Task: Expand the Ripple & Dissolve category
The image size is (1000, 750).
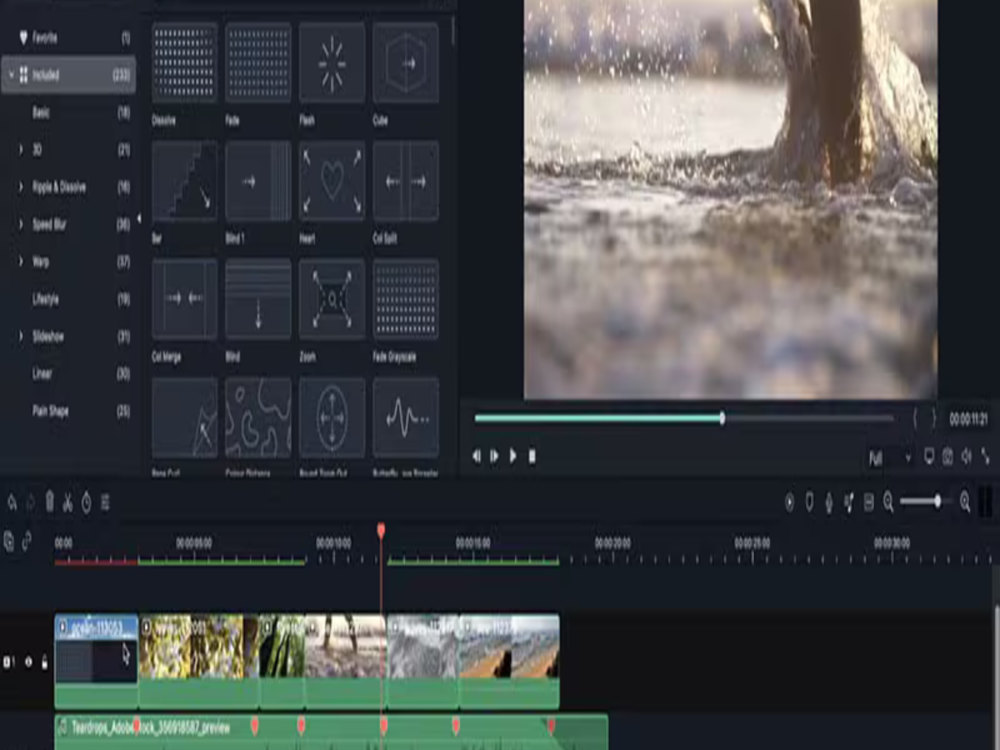Action: tap(21, 187)
